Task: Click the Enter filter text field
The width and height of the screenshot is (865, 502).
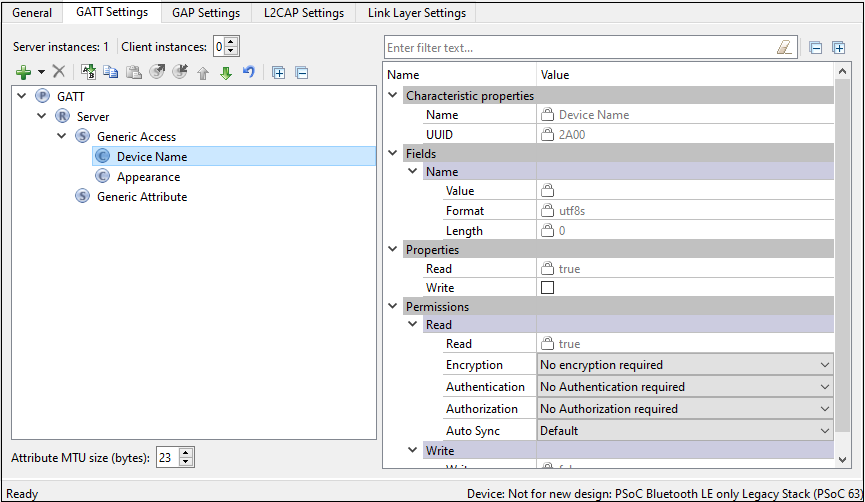Action: point(580,47)
